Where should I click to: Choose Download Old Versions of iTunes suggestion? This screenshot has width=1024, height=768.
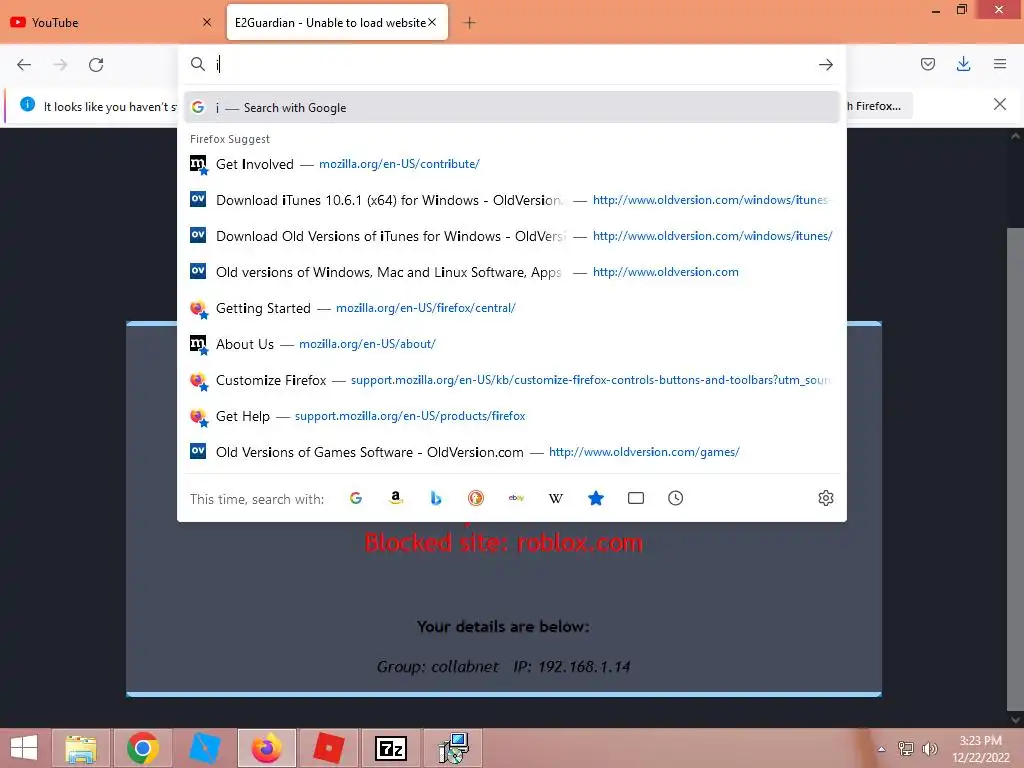[x=511, y=236]
